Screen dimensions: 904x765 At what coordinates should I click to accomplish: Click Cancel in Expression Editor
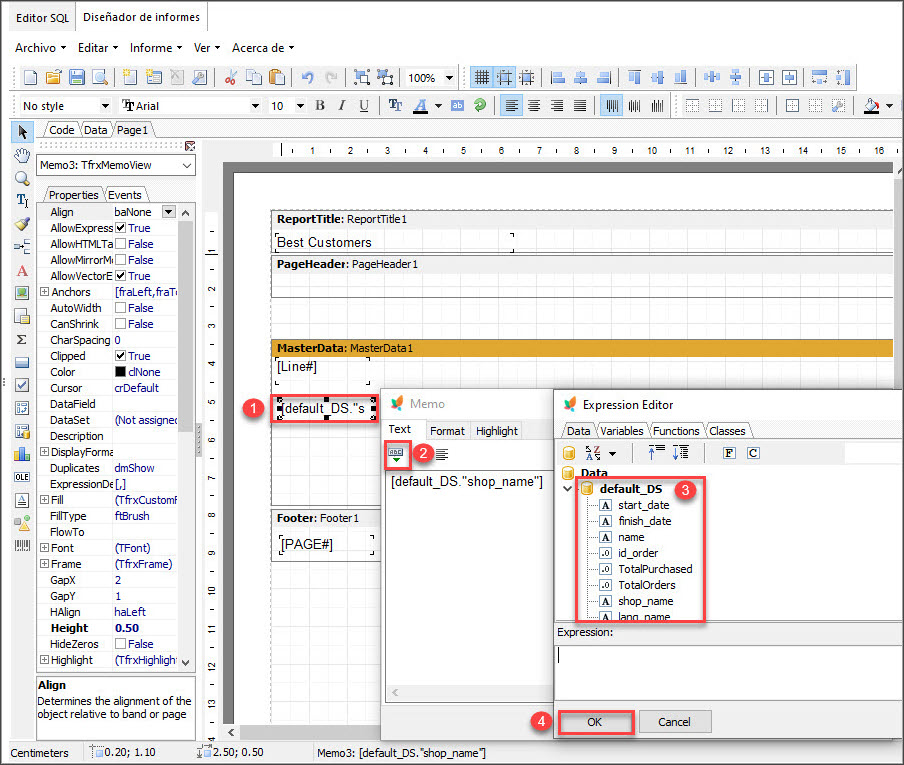pyautogui.click(x=674, y=722)
